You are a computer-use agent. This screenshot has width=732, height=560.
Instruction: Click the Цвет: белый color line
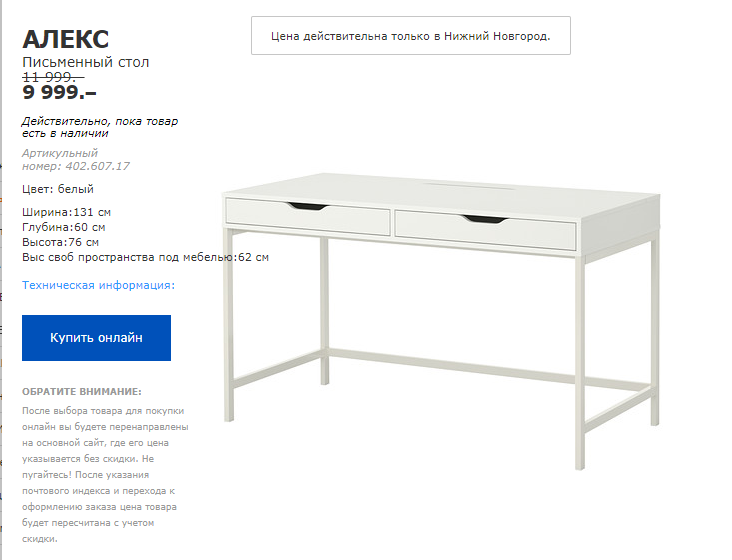click(58, 189)
